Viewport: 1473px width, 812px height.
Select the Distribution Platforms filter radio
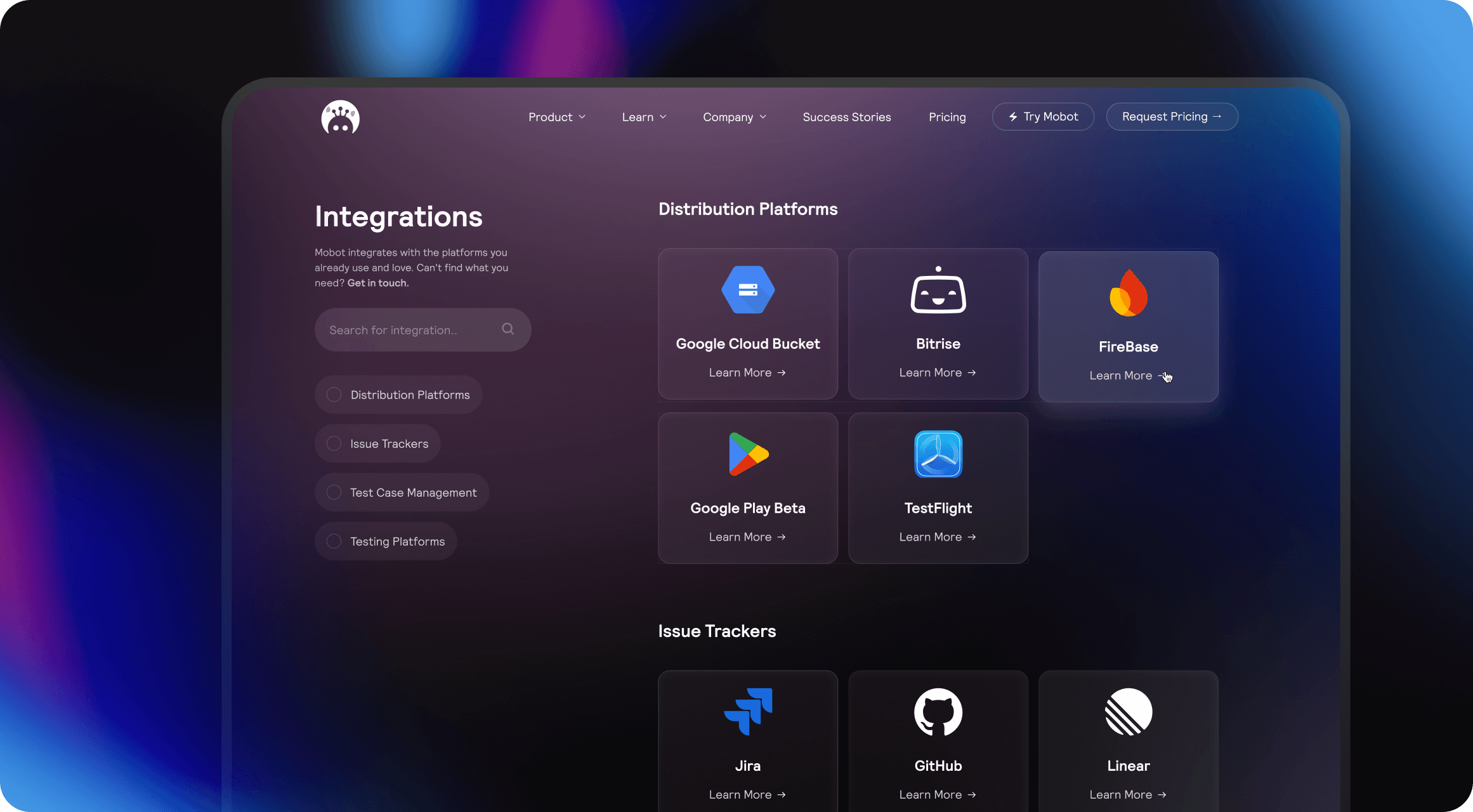(334, 395)
